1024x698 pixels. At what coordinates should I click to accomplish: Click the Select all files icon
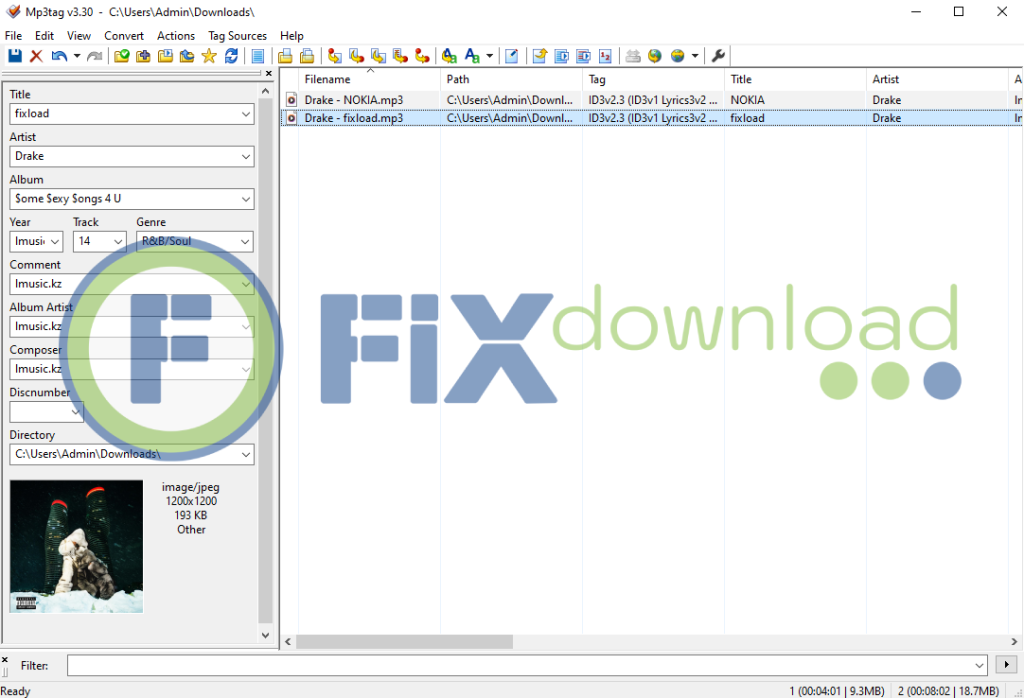(258, 56)
